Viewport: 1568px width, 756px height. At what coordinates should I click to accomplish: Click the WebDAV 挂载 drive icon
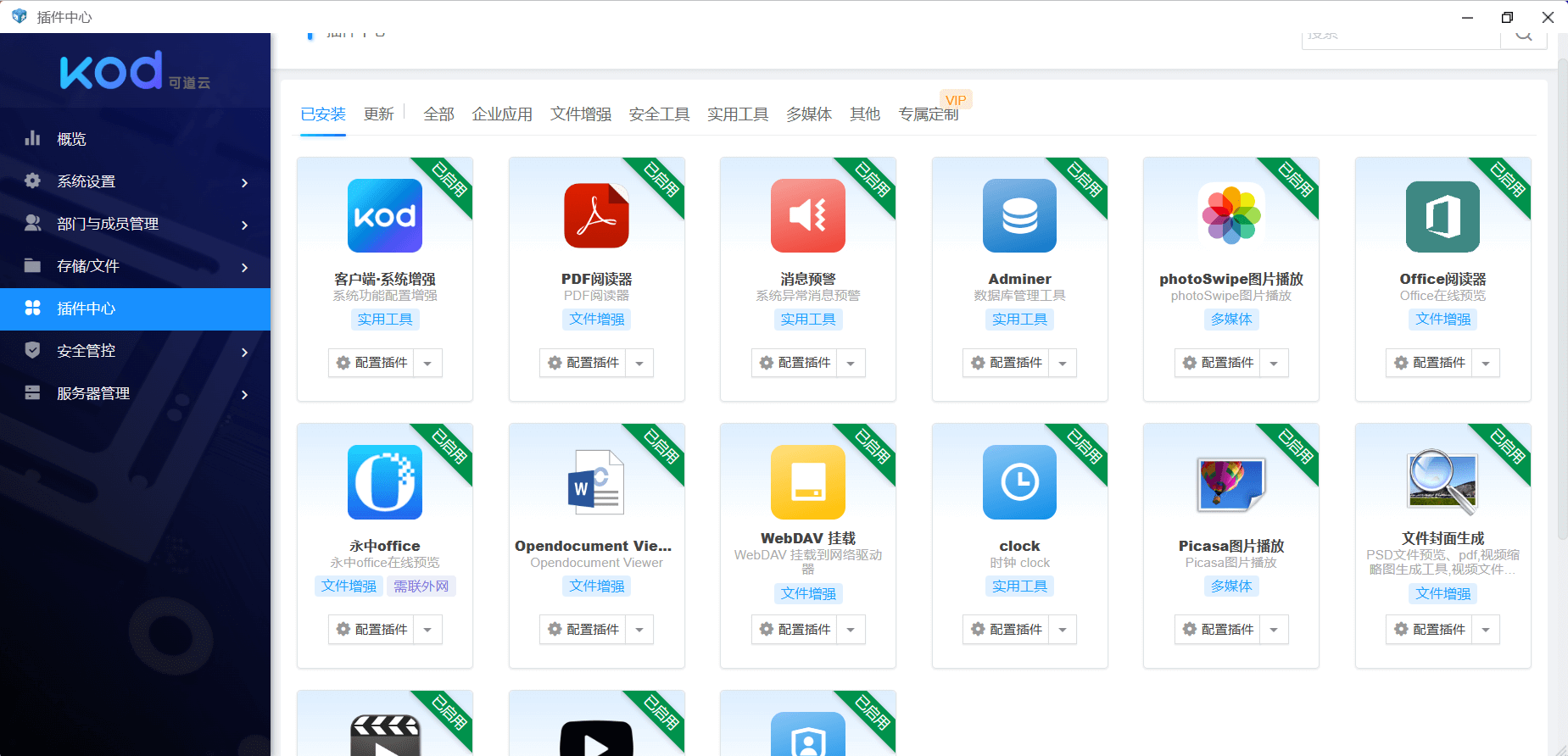tap(808, 482)
